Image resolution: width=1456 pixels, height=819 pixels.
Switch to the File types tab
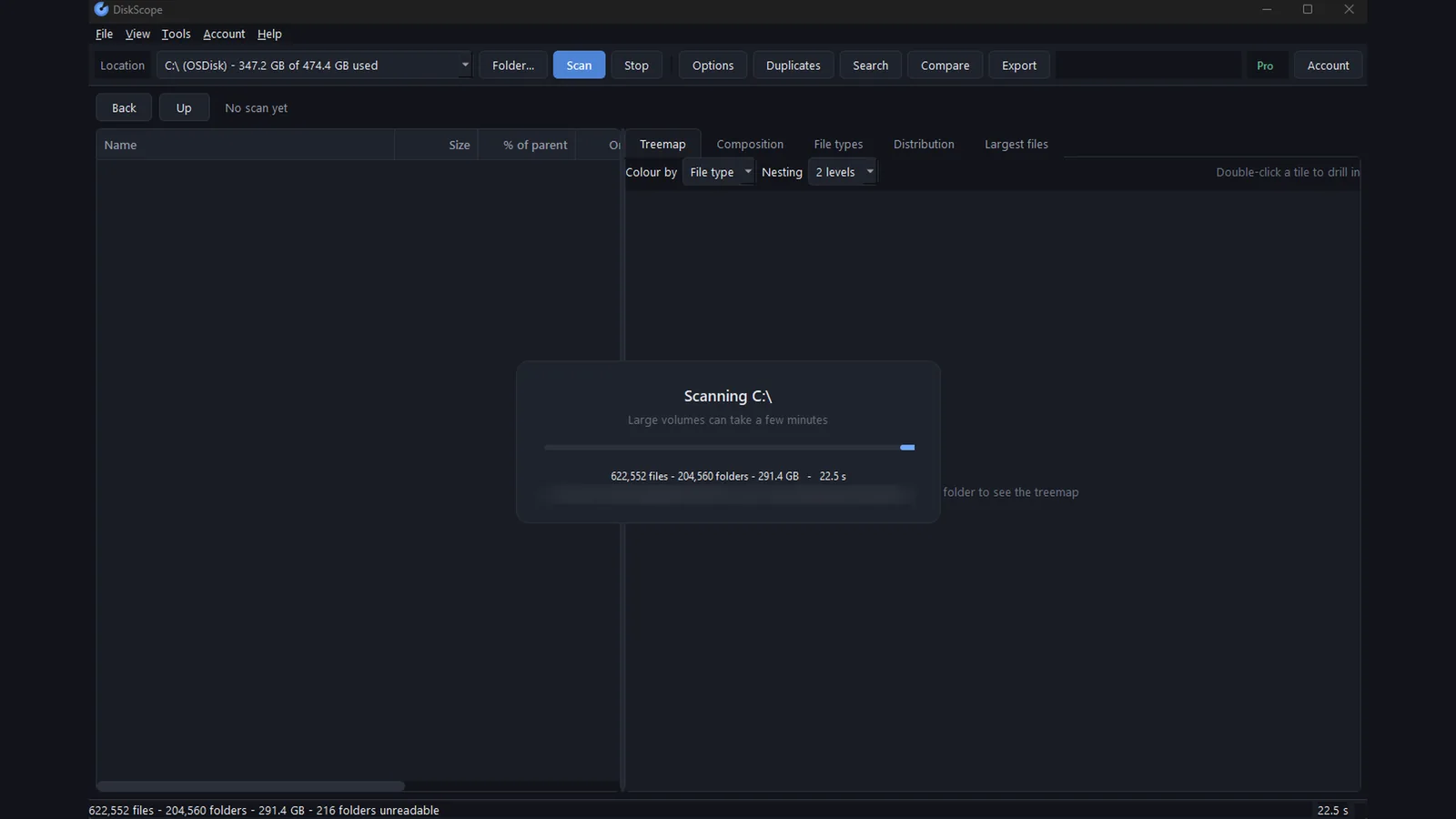coord(838,144)
